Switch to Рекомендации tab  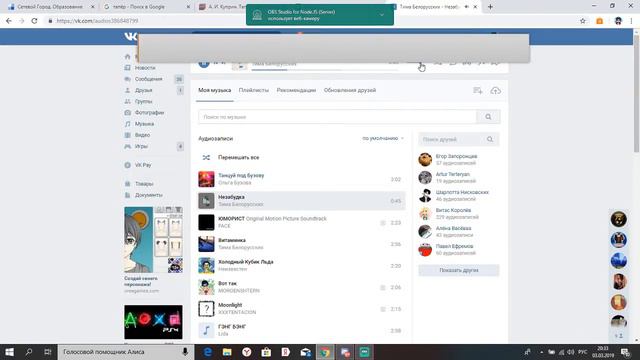point(296,90)
